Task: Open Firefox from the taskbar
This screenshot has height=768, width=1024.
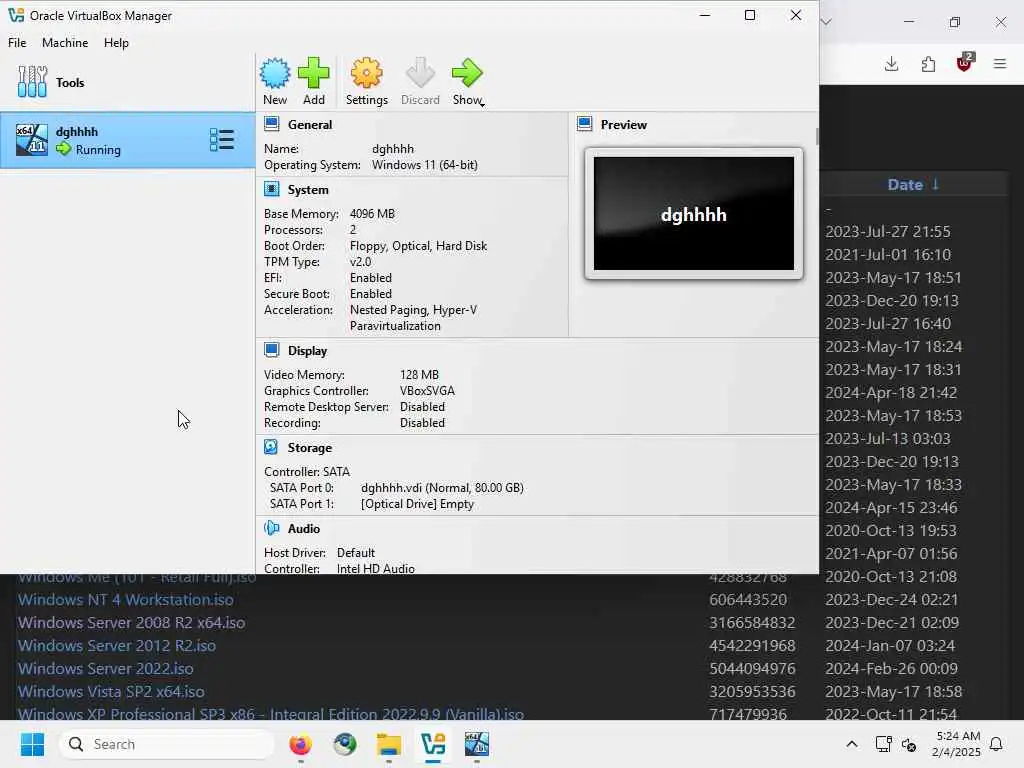Action: tap(300, 744)
